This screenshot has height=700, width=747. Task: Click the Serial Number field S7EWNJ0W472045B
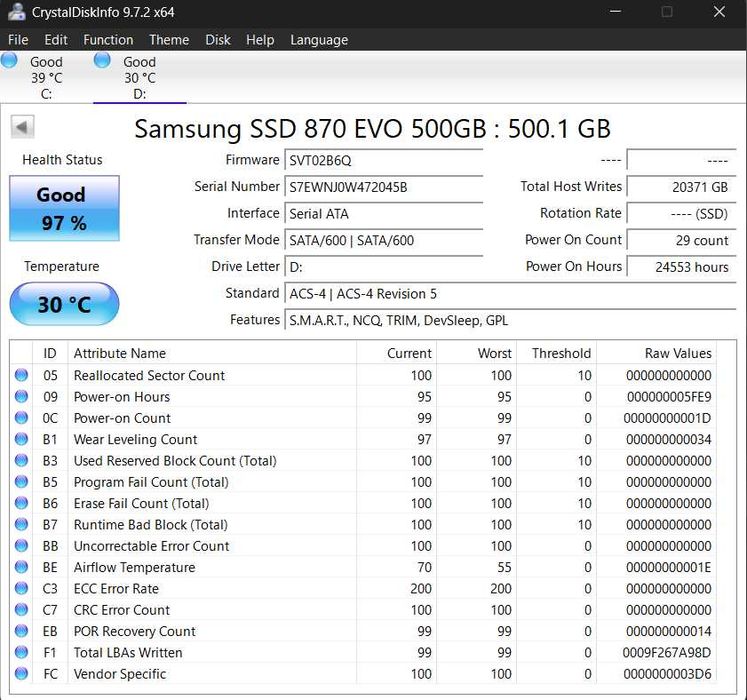click(384, 186)
